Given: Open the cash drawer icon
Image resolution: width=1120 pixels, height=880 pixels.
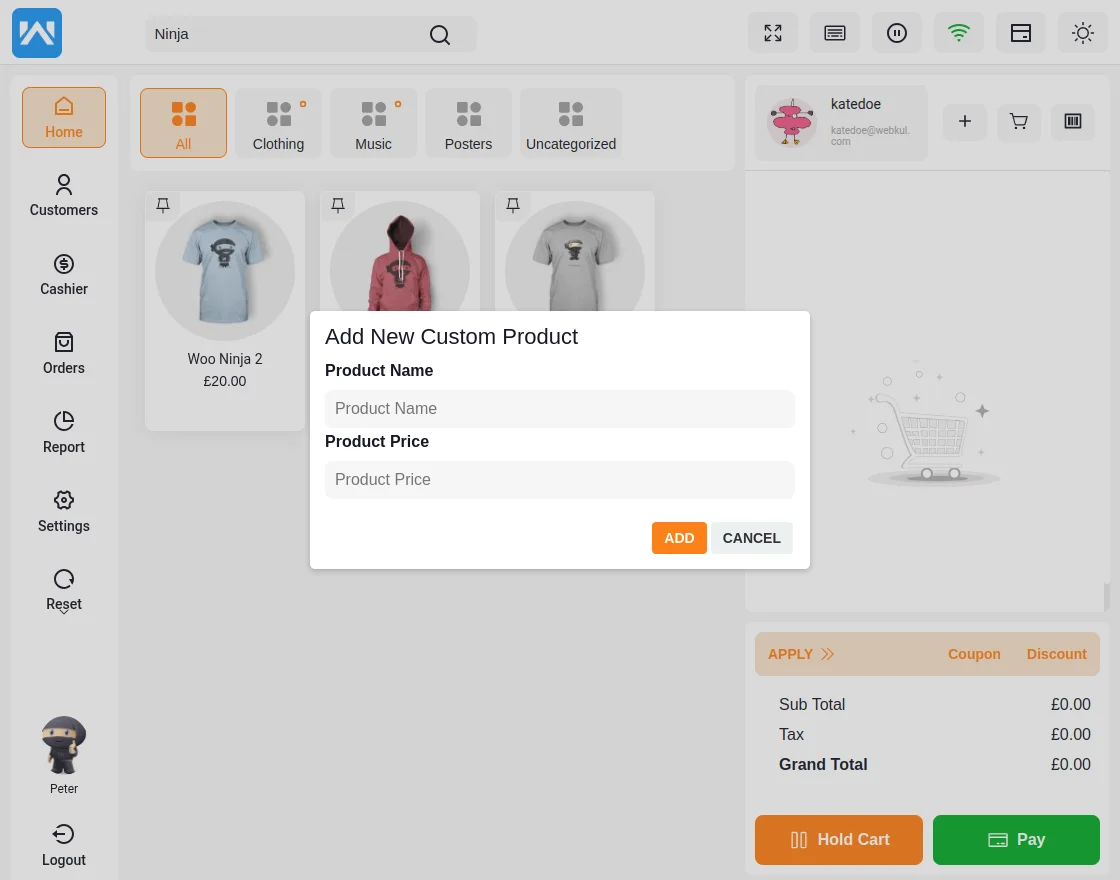Looking at the screenshot, I should point(1021,33).
